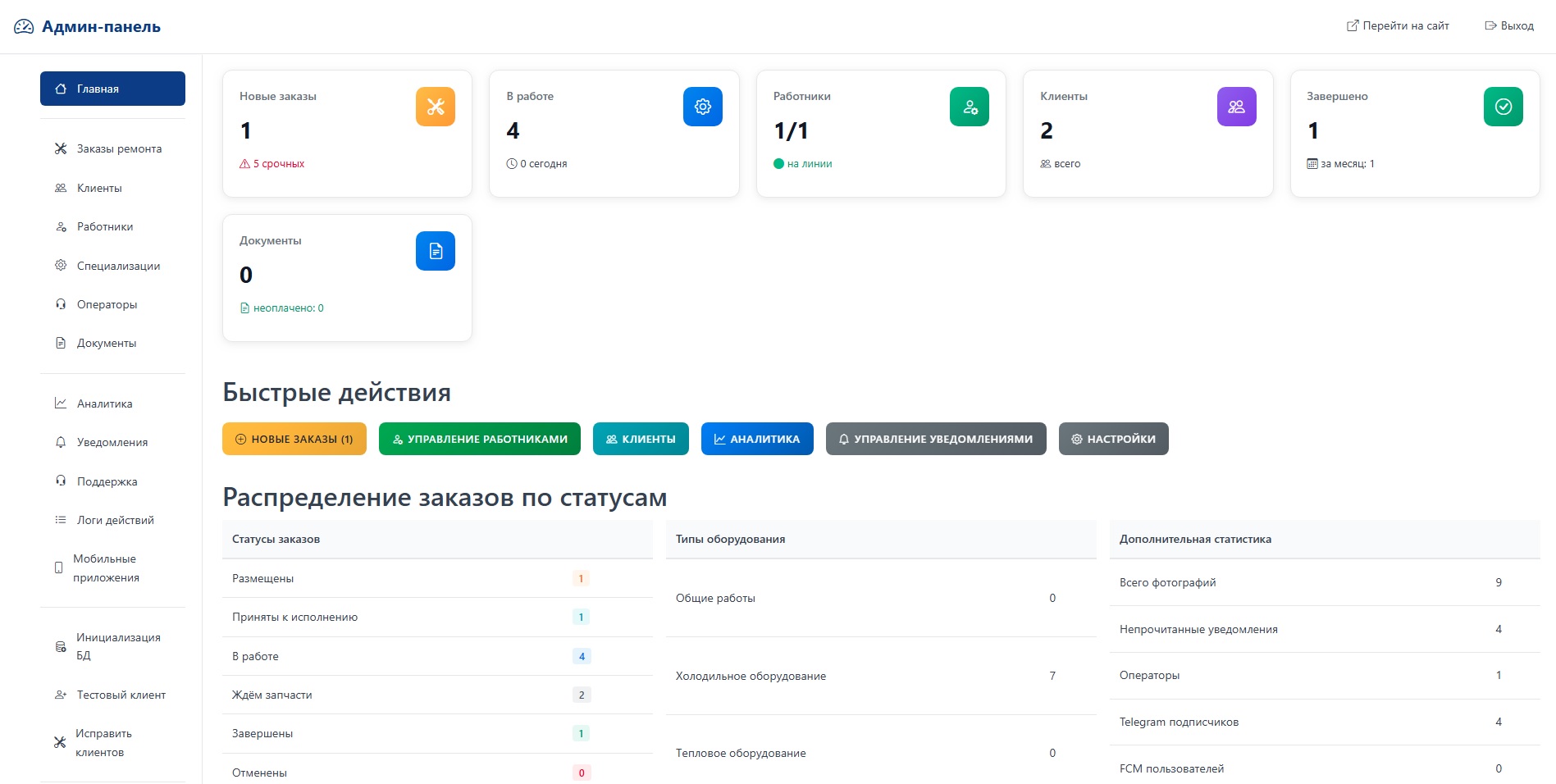The height and width of the screenshot is (784, 1556).
Task: Click the chart icon beside Аналитика in sidebar
Action: coord(61,403)
